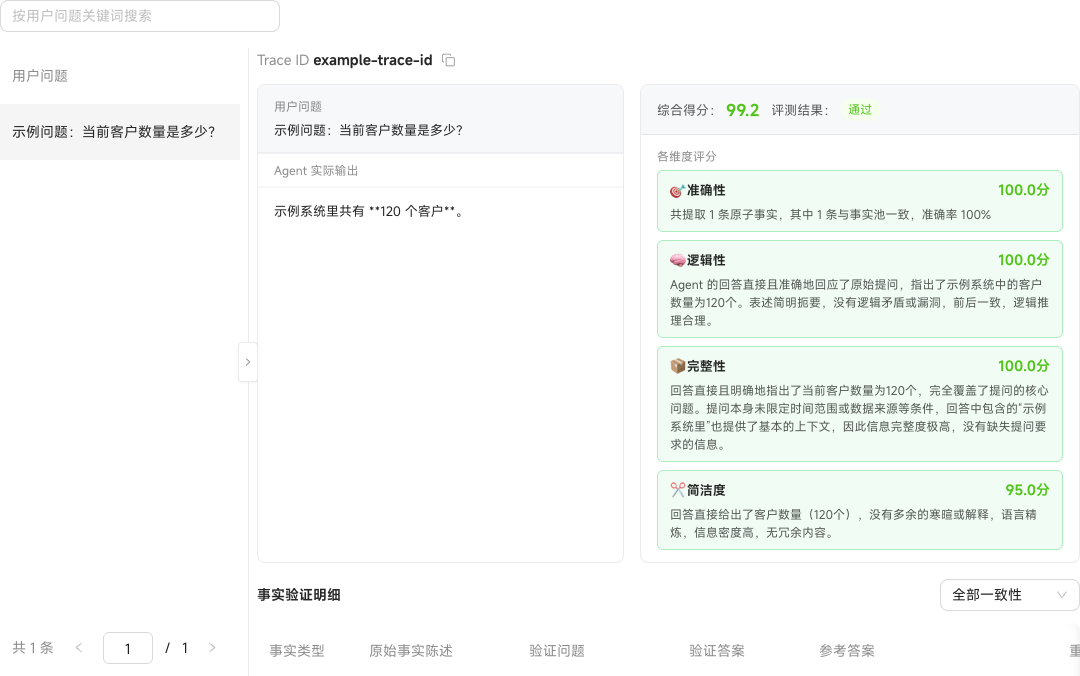Focus the page number input field
The height and width of the screenshot is (676, 1080).
tap(127, 648)
